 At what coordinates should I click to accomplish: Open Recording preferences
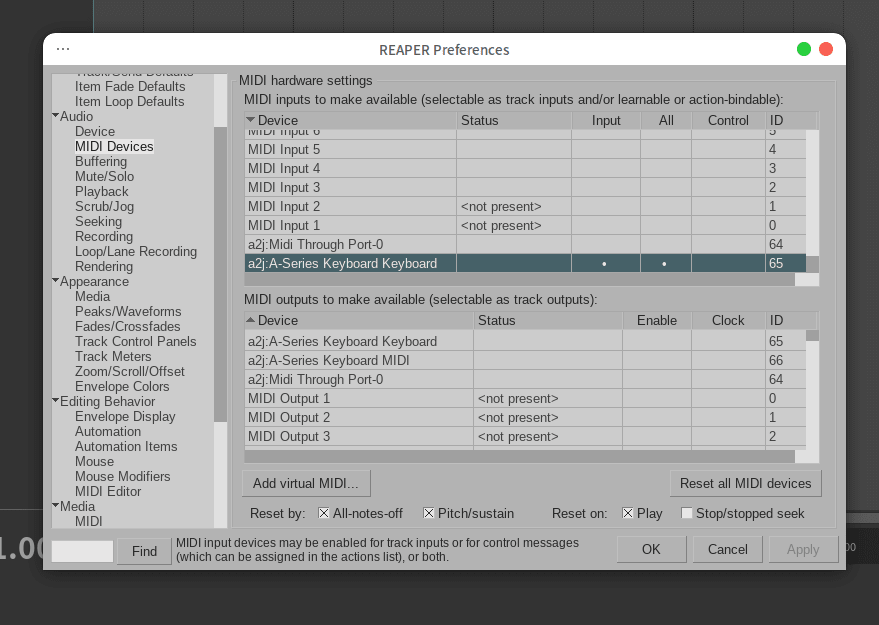pyautogui.click(x=104, y=237)
